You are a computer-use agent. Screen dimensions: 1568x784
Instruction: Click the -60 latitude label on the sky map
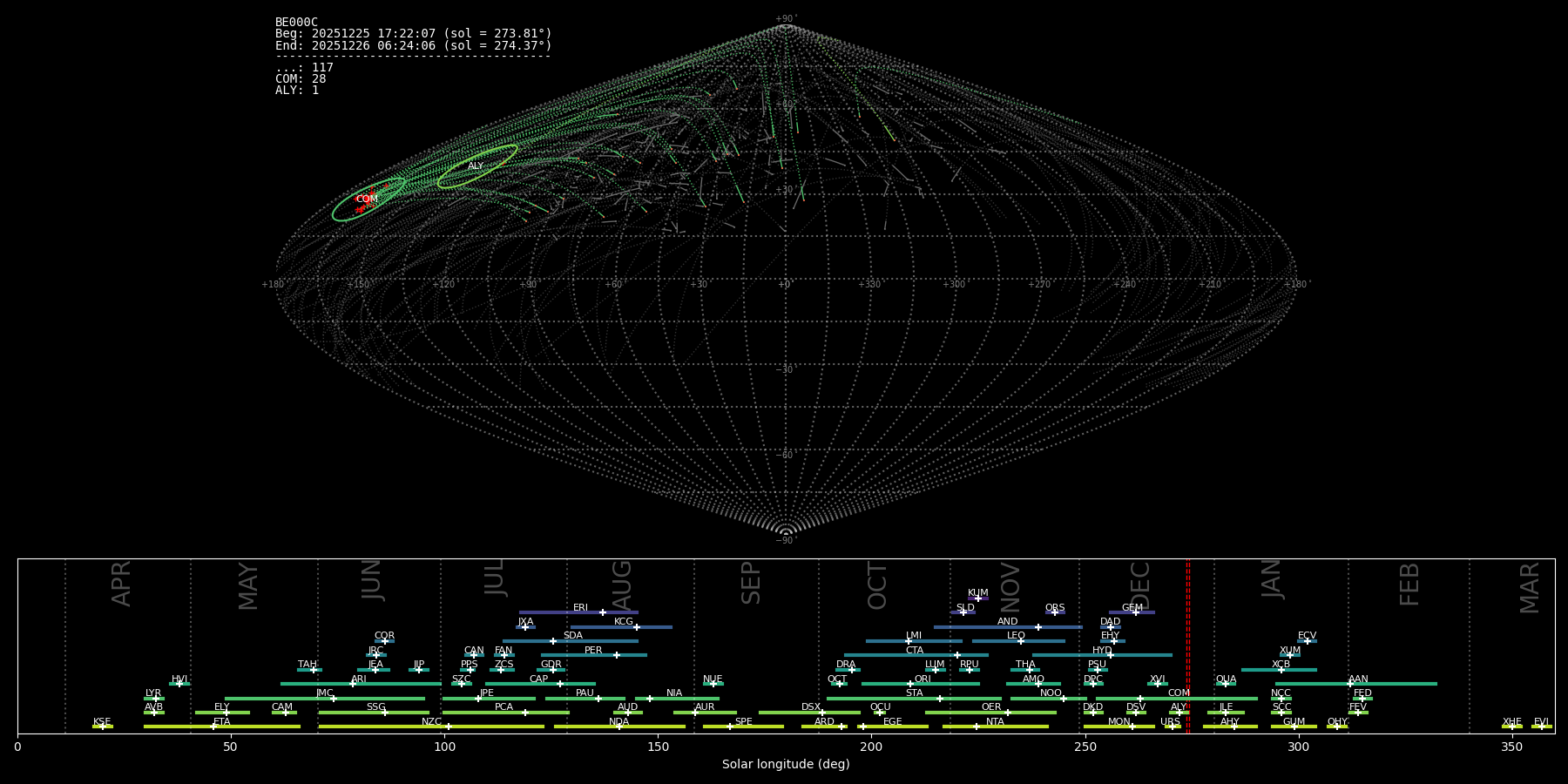(786, 456)
